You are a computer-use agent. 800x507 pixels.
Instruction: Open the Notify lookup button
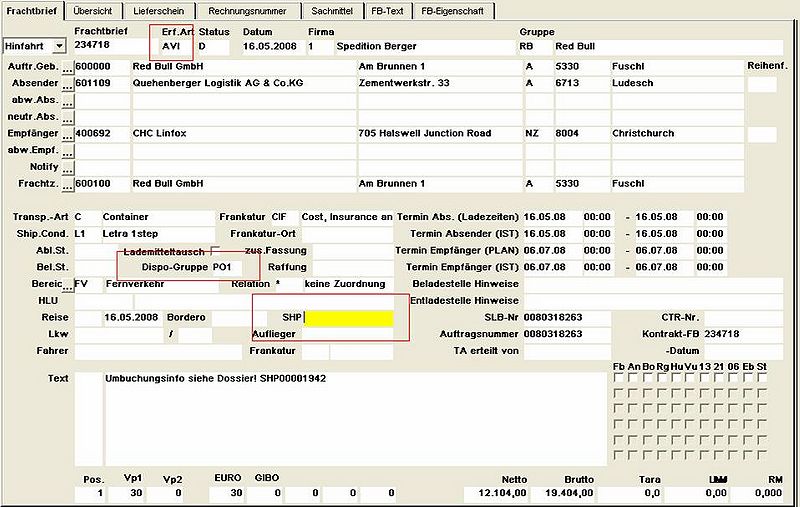[67, 168]
